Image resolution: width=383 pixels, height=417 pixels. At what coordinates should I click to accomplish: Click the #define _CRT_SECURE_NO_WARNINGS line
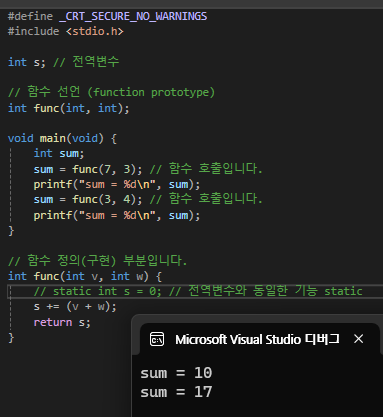tap(107, 16)
